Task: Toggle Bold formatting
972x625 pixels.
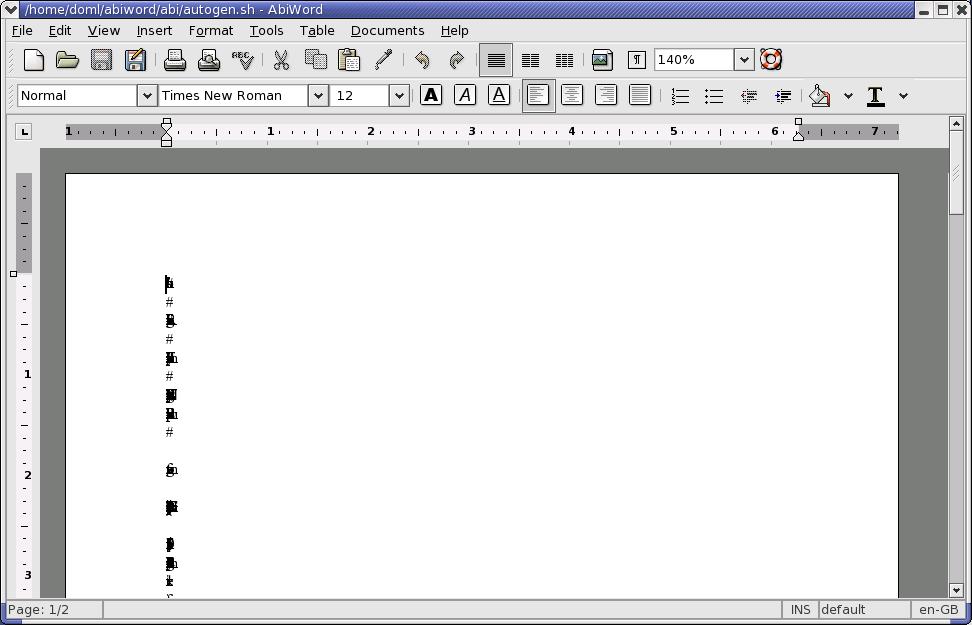Action: point(431,95)
